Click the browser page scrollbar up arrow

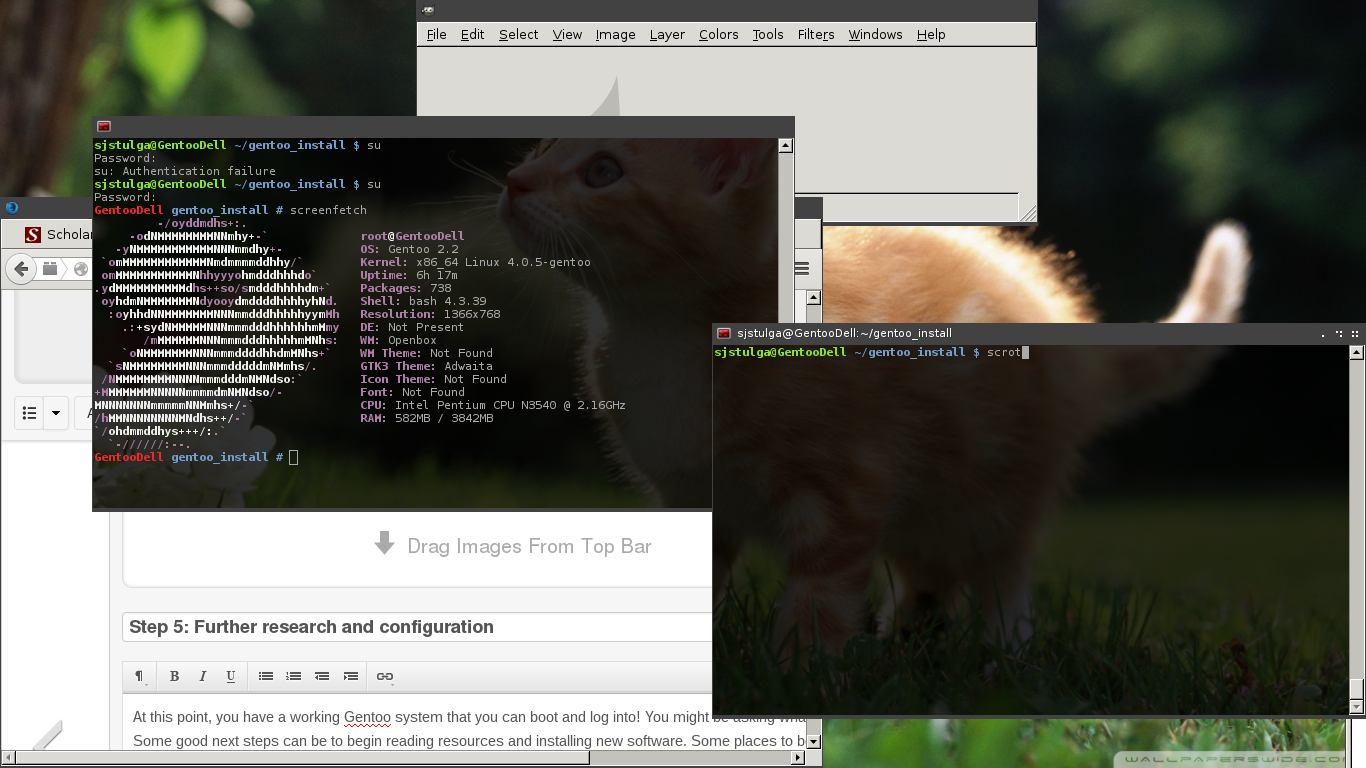tap(814, 297)
